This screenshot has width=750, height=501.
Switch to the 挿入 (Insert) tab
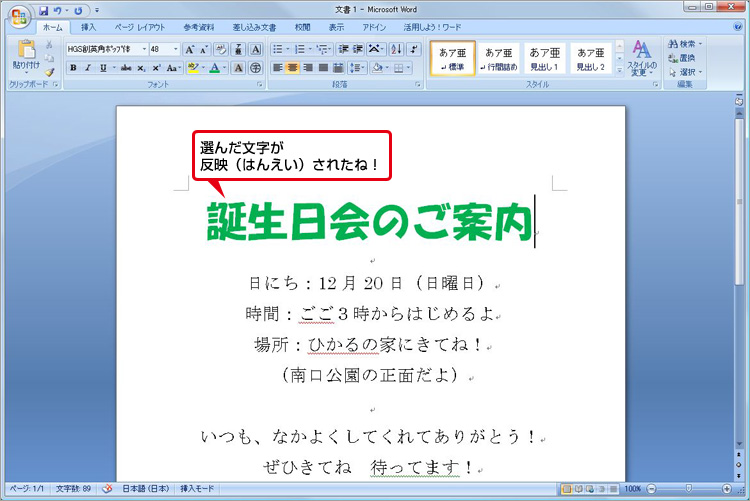(88, 27)
